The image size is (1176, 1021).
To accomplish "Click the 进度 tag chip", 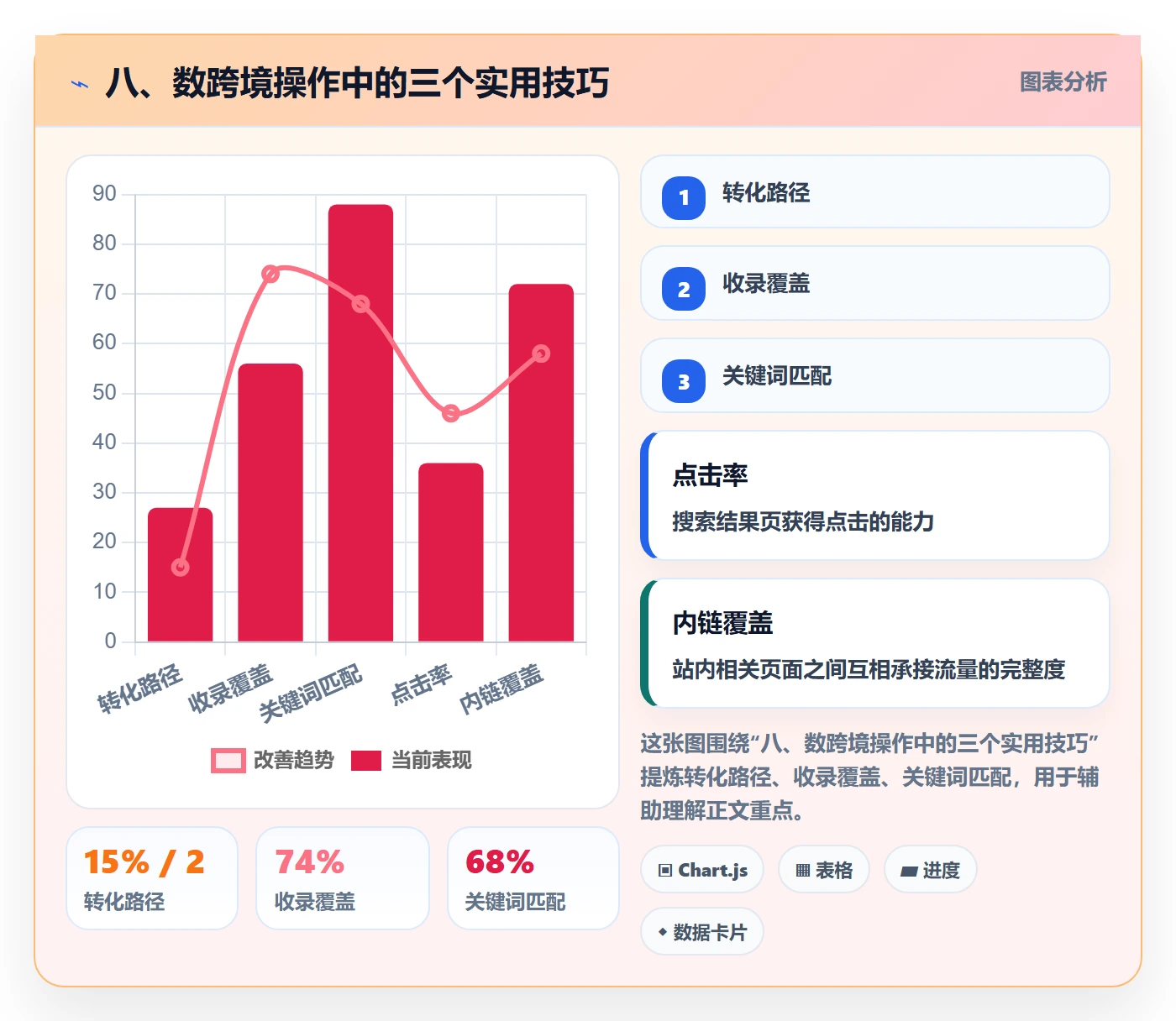I will pos(930,870).
